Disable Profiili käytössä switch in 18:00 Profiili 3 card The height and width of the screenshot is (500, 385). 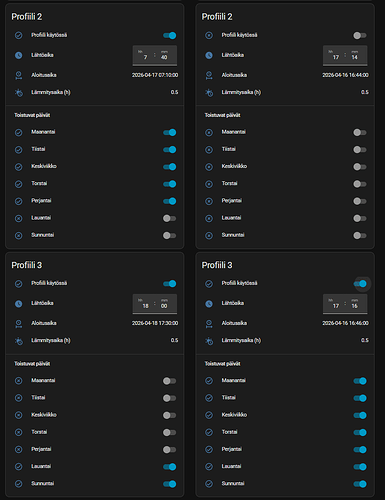pyautogui.click(x=170, y=284)
